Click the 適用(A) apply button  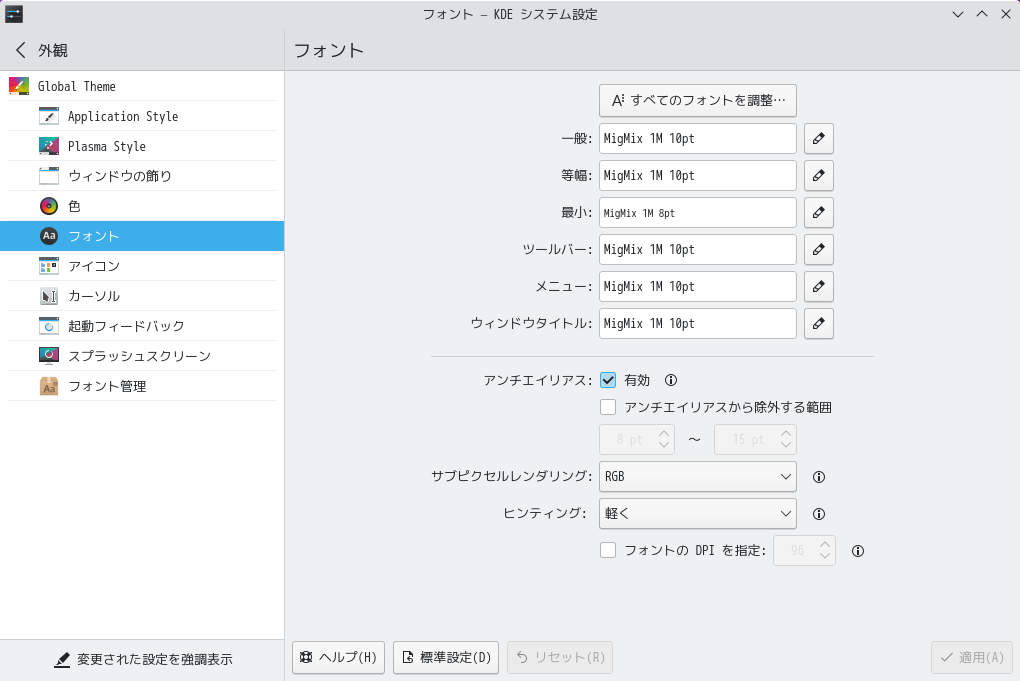coord(972,657)
